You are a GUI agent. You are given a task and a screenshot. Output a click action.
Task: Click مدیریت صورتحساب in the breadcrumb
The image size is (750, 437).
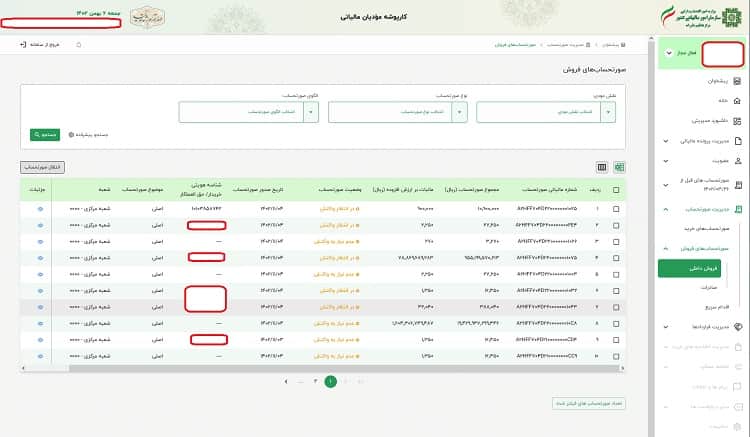coord(565,44)
